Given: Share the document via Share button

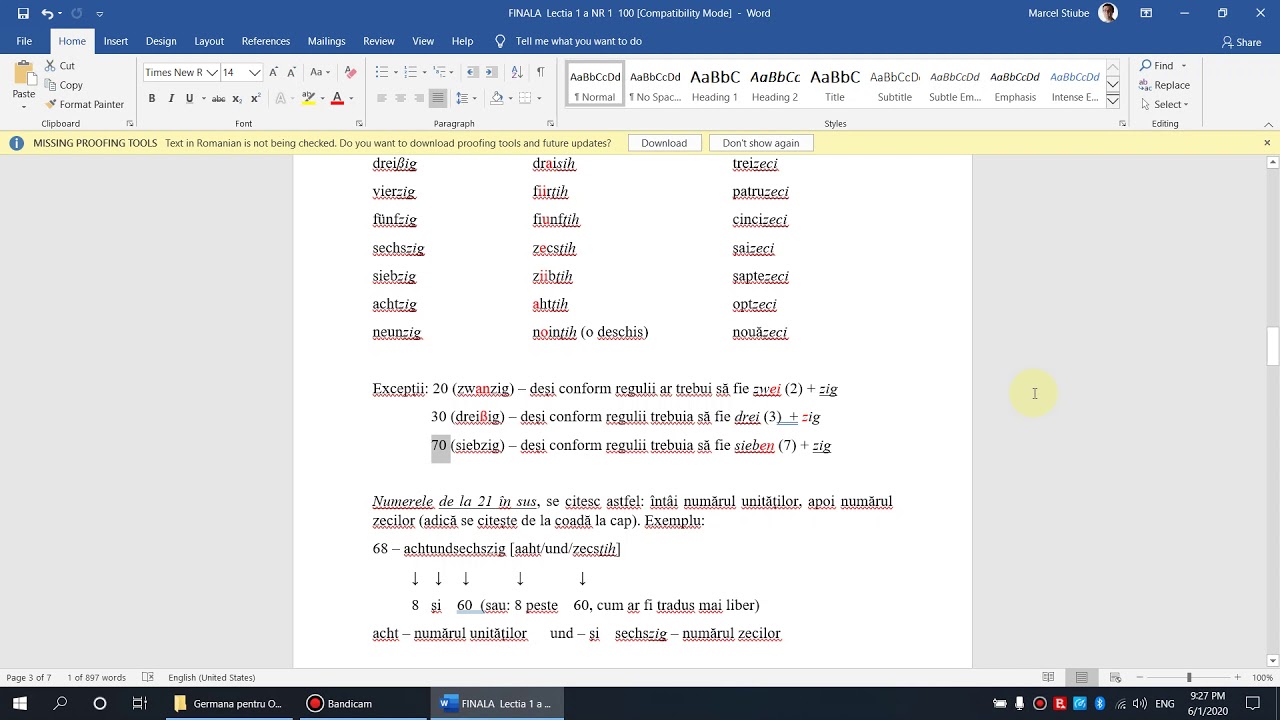Looking at the screenshot, I should point(1241,42).
